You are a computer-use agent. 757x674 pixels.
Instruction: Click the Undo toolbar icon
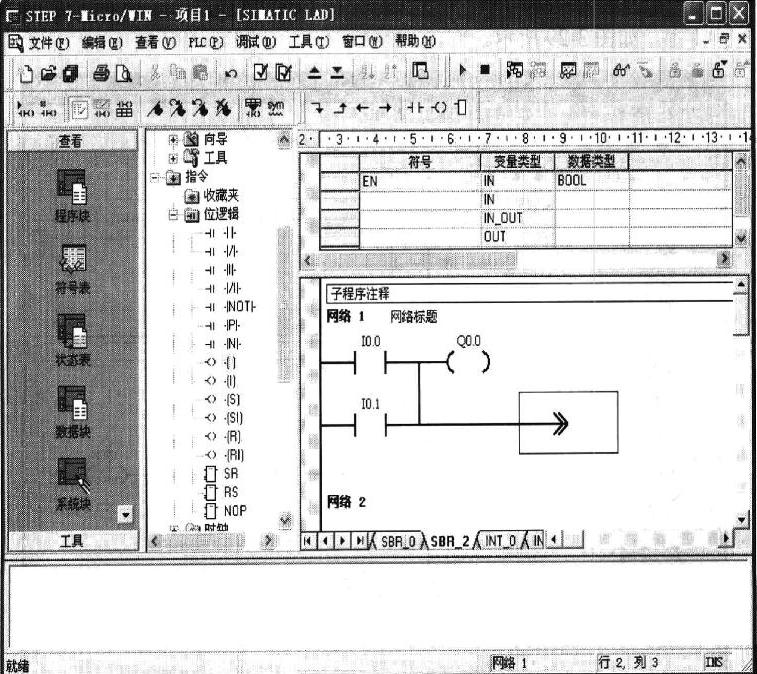coord(231,73)
